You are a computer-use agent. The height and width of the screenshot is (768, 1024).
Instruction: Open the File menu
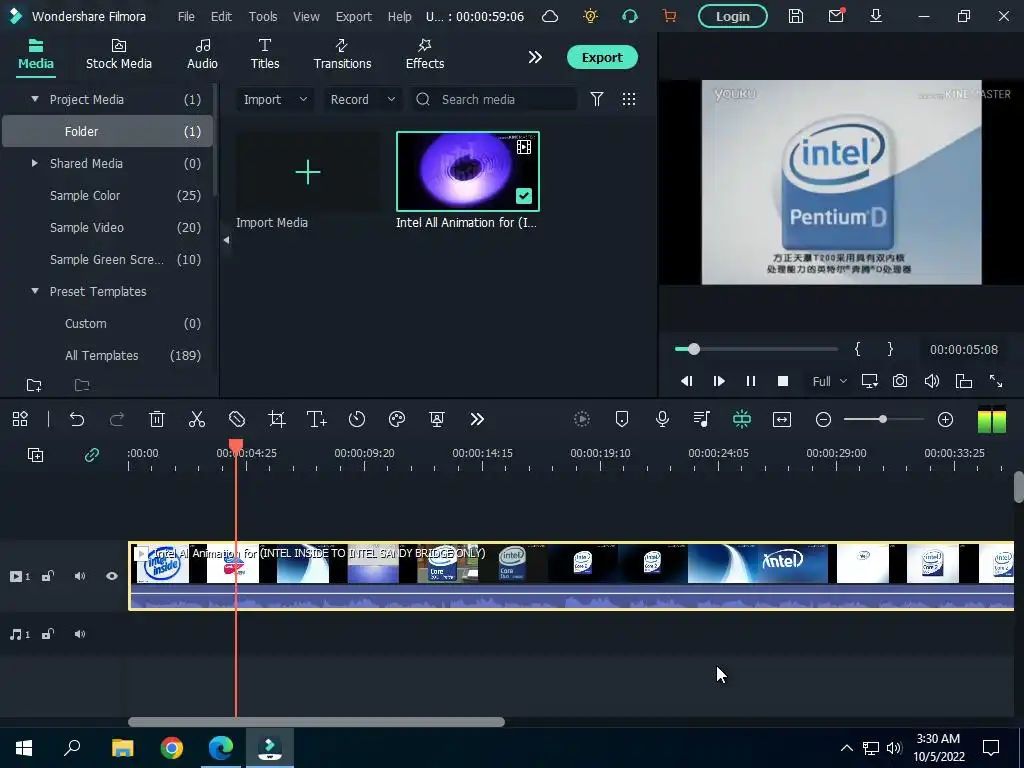click(x=186, y=16)
